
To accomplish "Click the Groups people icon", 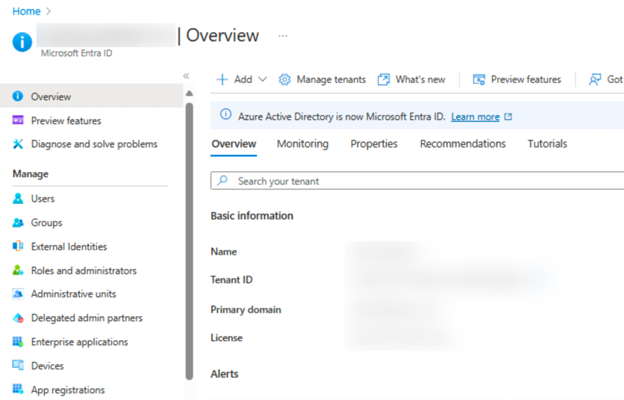I will click(x=18, y=222).
